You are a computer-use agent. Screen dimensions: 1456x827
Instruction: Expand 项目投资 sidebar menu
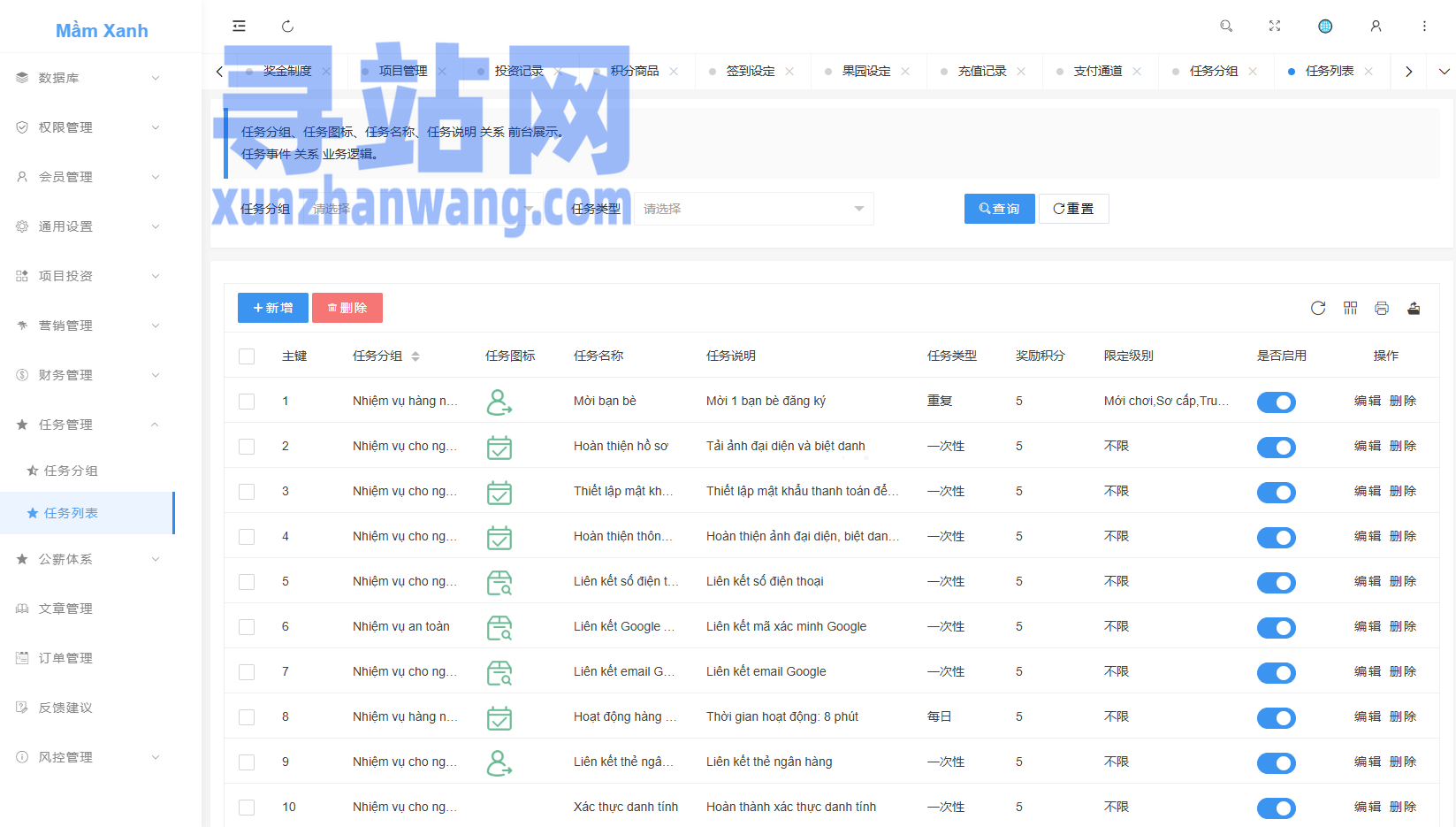(88, 276)
